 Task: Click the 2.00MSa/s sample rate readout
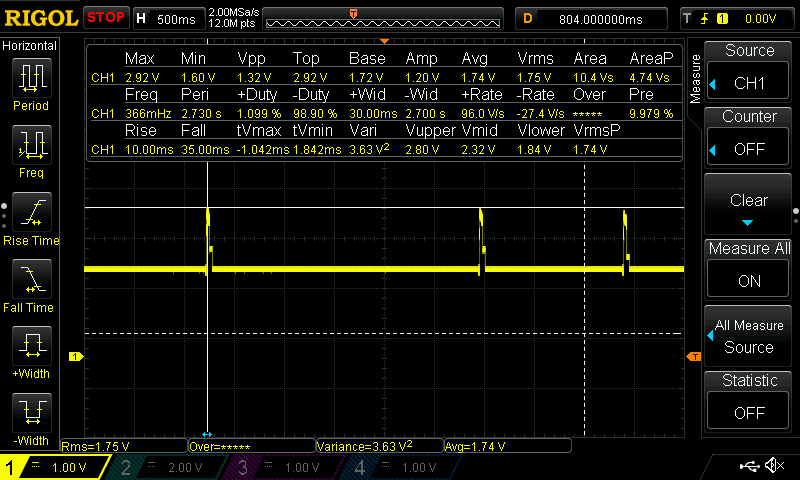pyautogui.click(x=234, y=12)
